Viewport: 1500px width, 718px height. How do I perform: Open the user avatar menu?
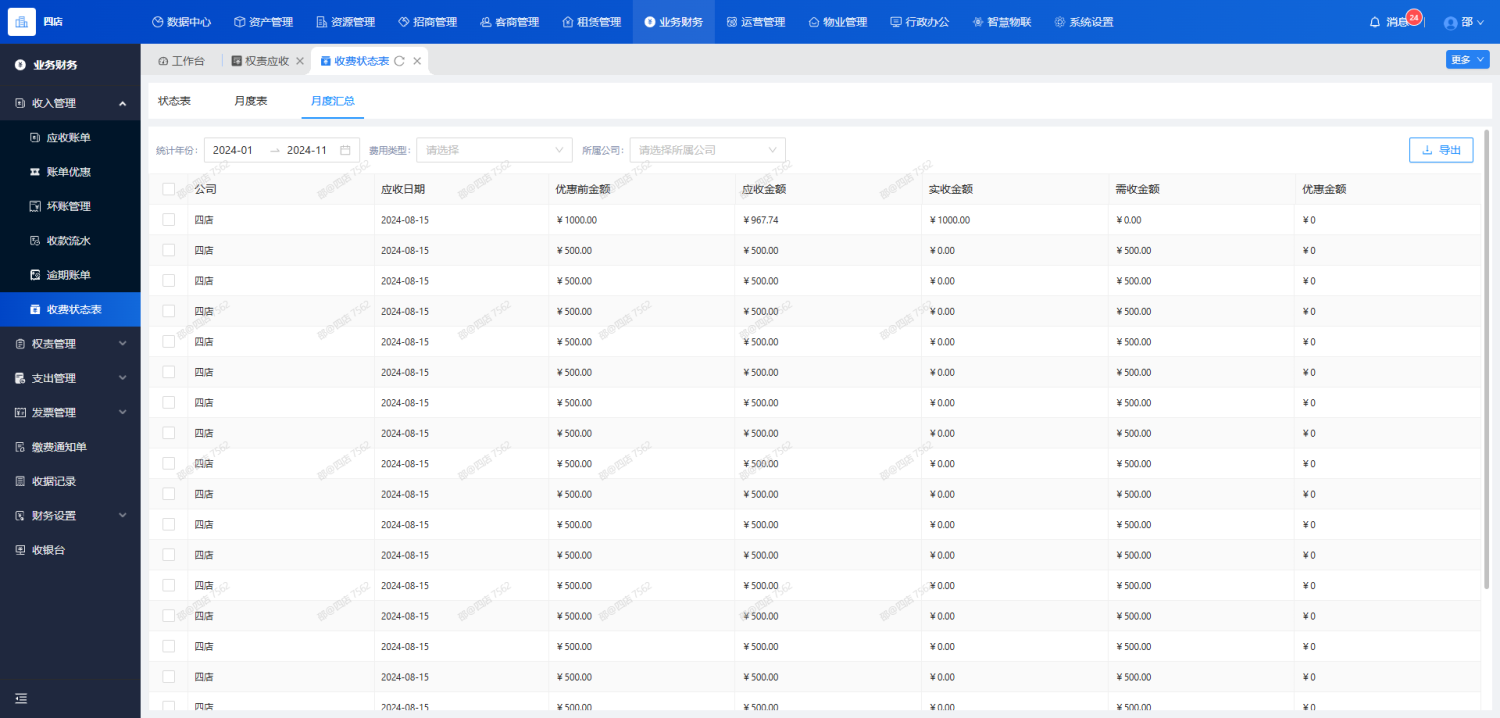[x=1464, y=22]
